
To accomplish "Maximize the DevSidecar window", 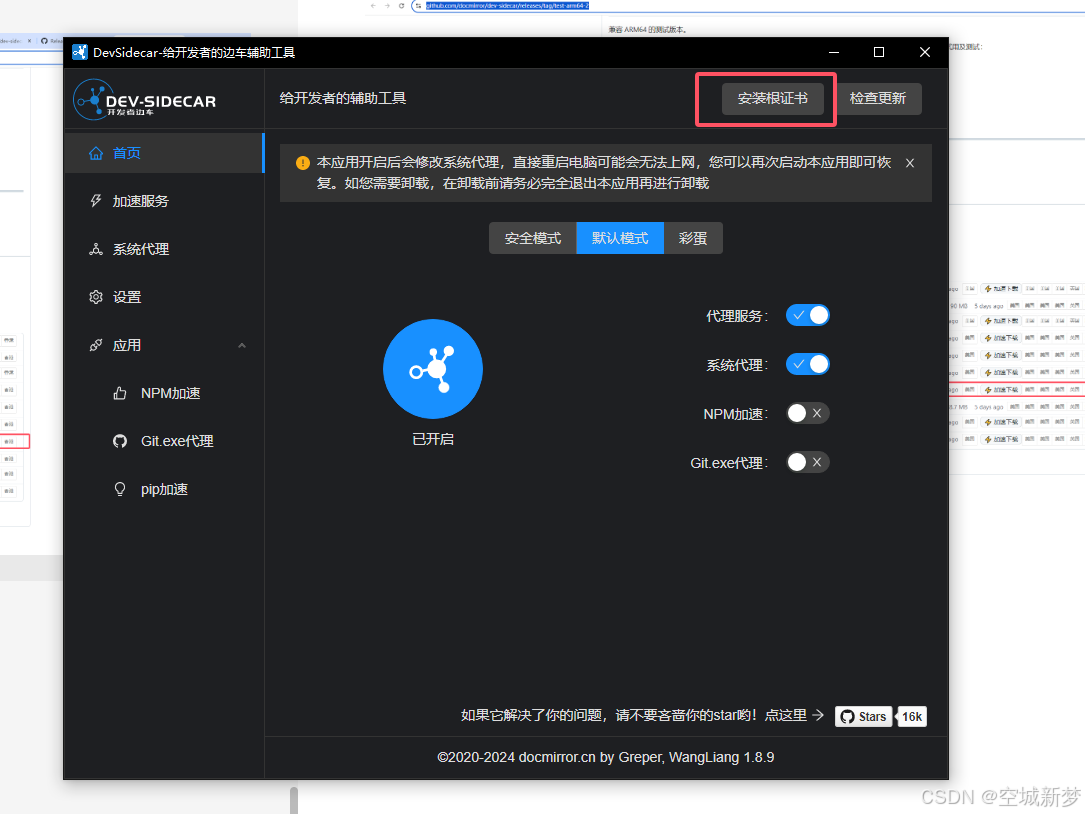I will point(879,53).
